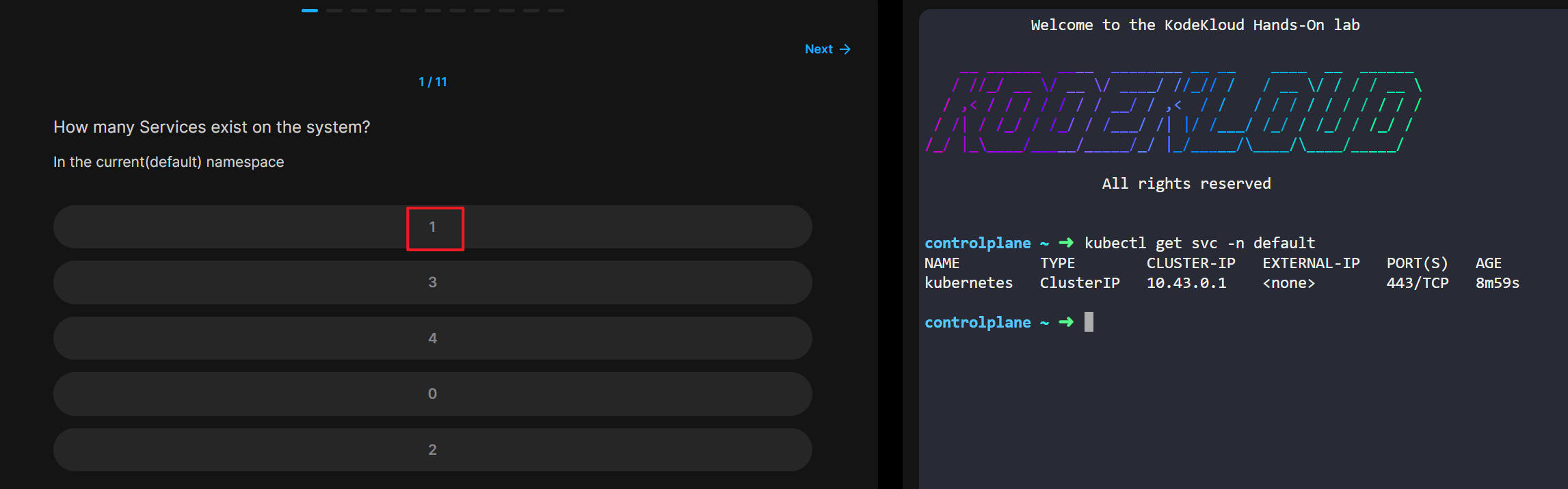This screenshot has width=1568, height=489.
Task: Click 'Welcome to the KodeKloud Hands-On lab' text
Action: (1195, 25)
